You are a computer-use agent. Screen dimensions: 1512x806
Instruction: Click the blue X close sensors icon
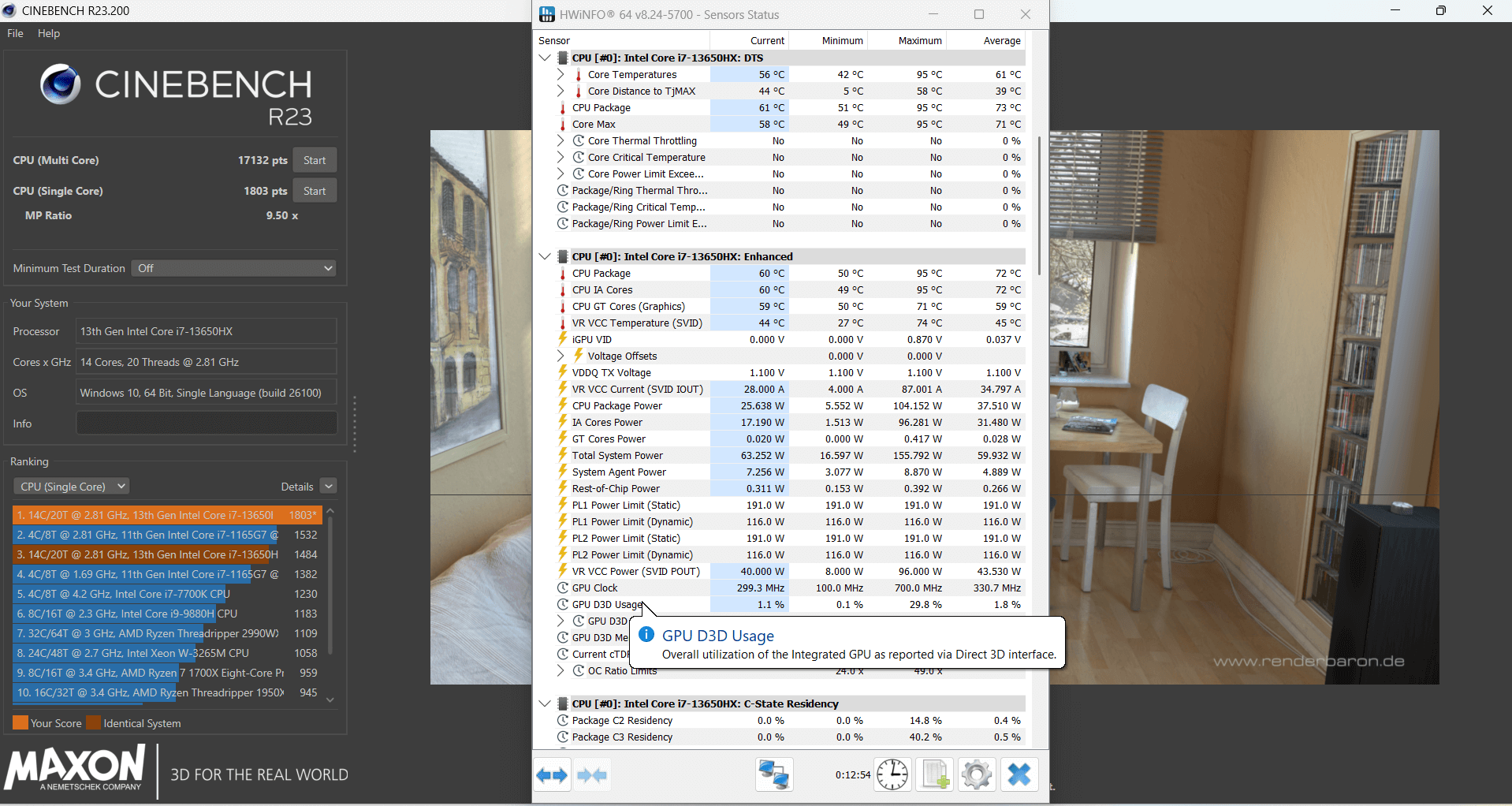coord(1019,775)
